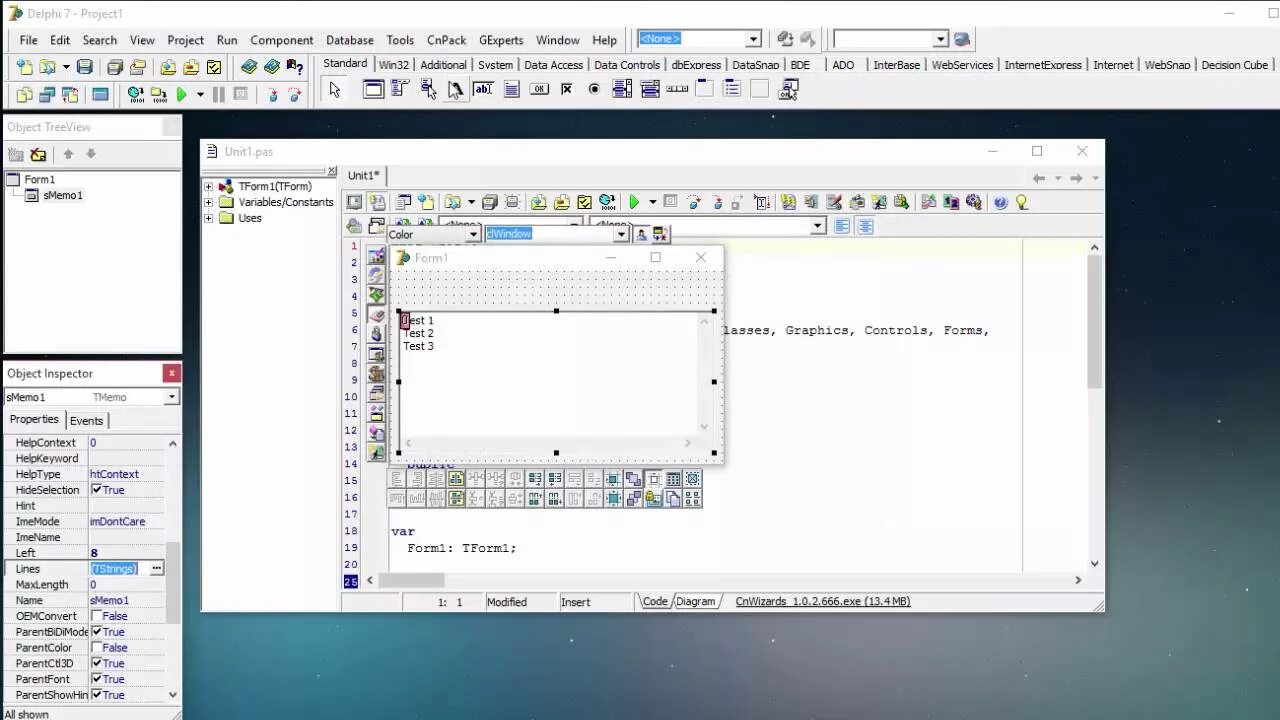Click the blue help icon in editor toolbar
Image resolution: width=1280 pixels, height=720 pixels.
1001,202
